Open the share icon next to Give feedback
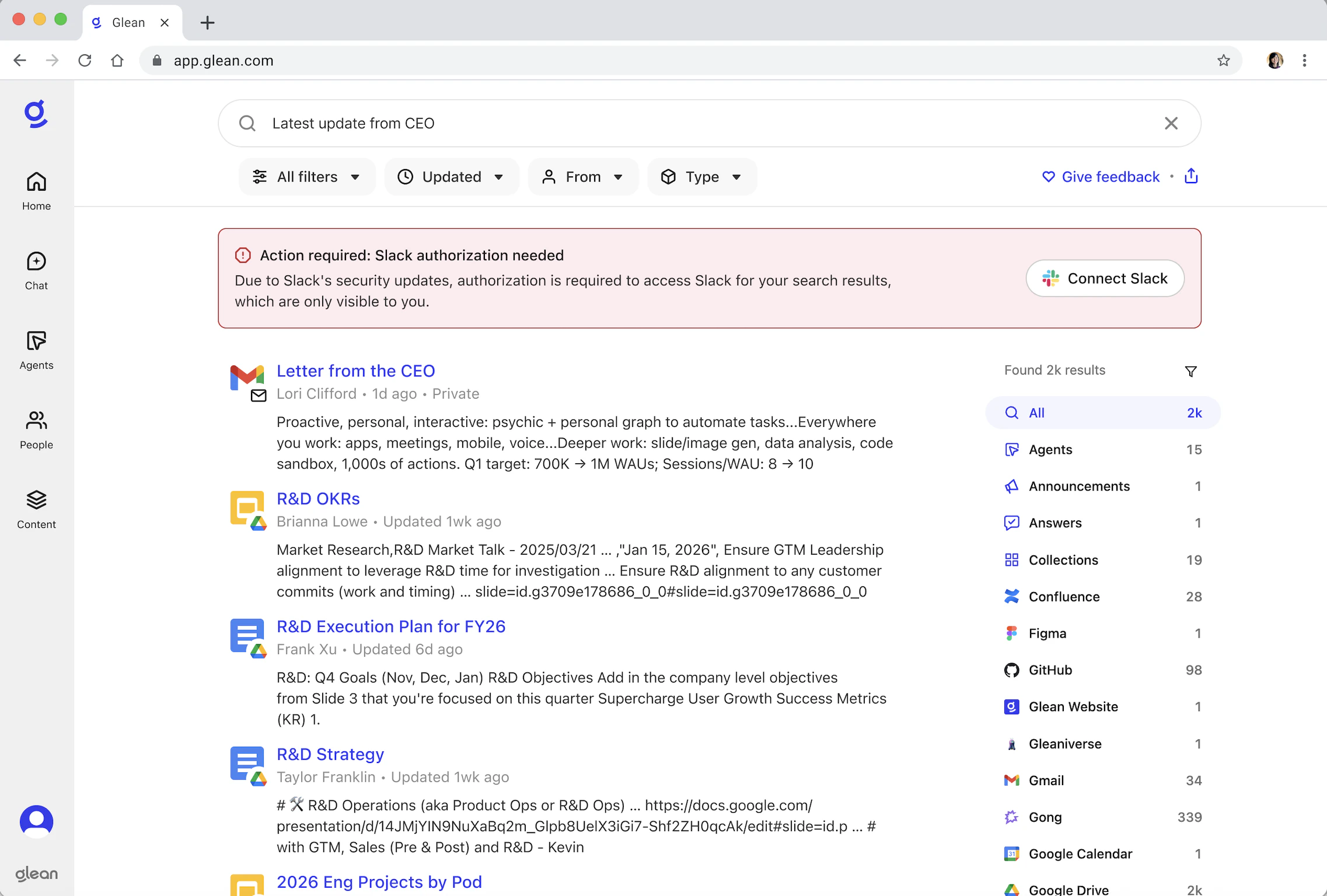Image resolution: width=1327 pixels, height=896 pixels. tap(1191, 176)
